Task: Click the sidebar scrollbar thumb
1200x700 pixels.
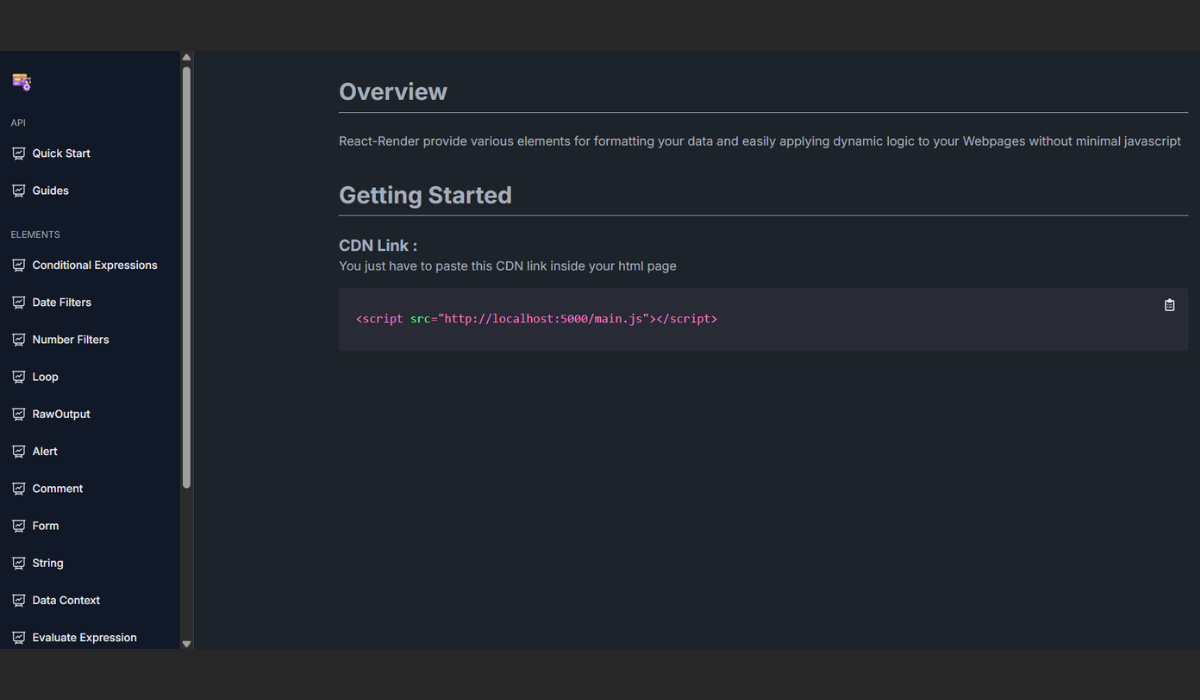Action: coord(186,277)
